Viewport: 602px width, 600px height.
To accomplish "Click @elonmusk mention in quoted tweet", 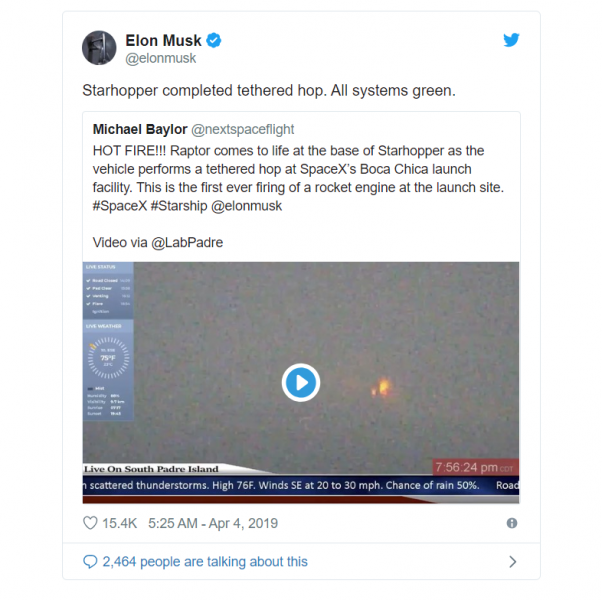I will (x=246, y=206).
